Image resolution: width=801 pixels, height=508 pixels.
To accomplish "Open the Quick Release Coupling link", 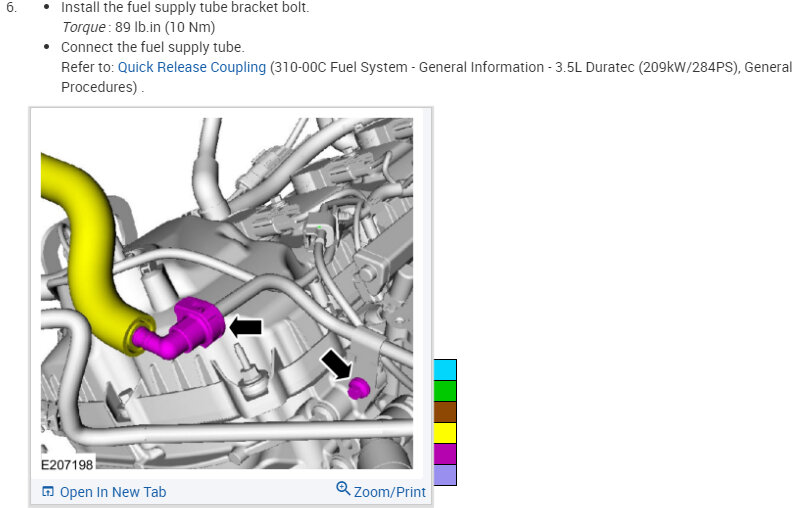I will (x=192, y=67).
